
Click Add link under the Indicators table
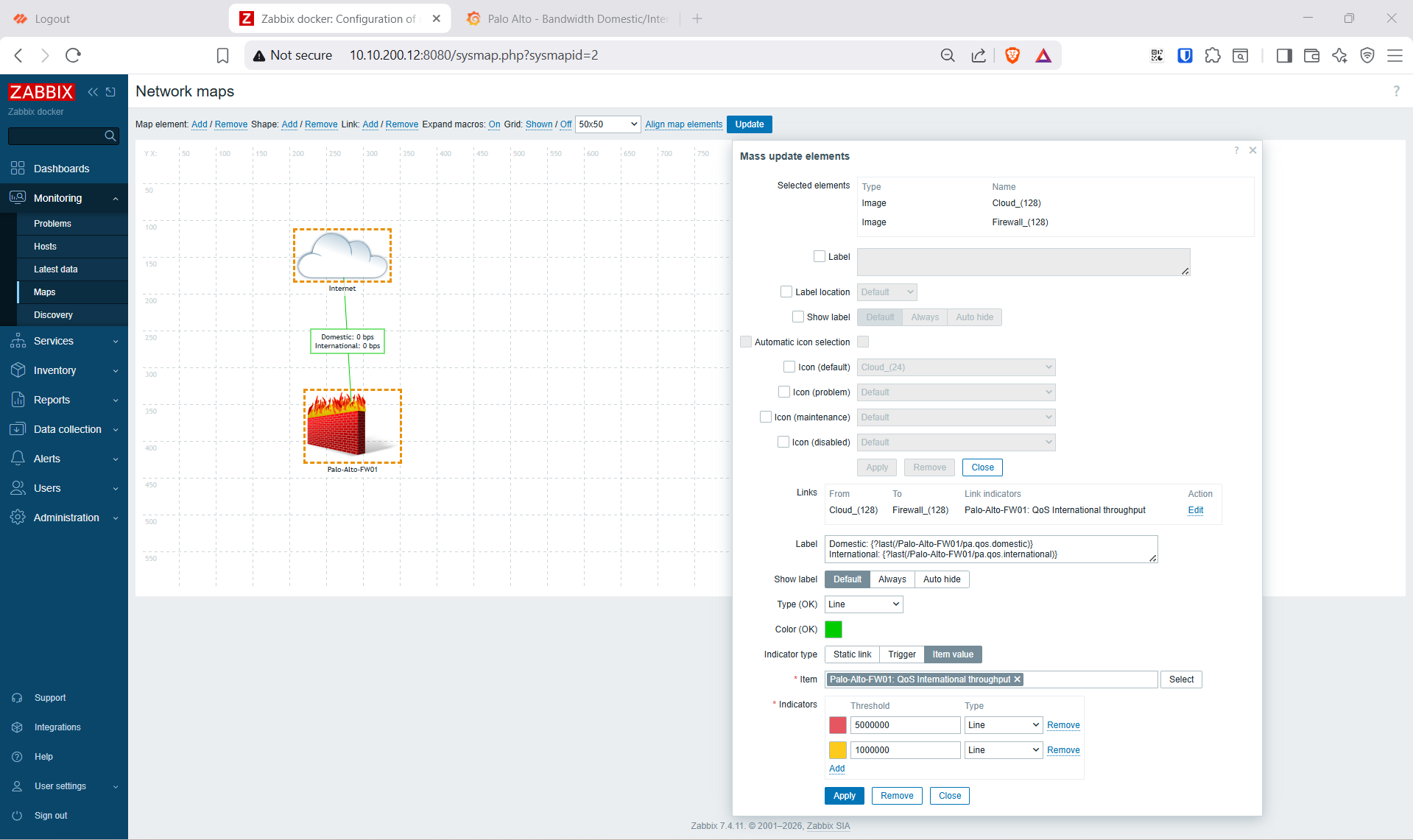coord(837,769)
